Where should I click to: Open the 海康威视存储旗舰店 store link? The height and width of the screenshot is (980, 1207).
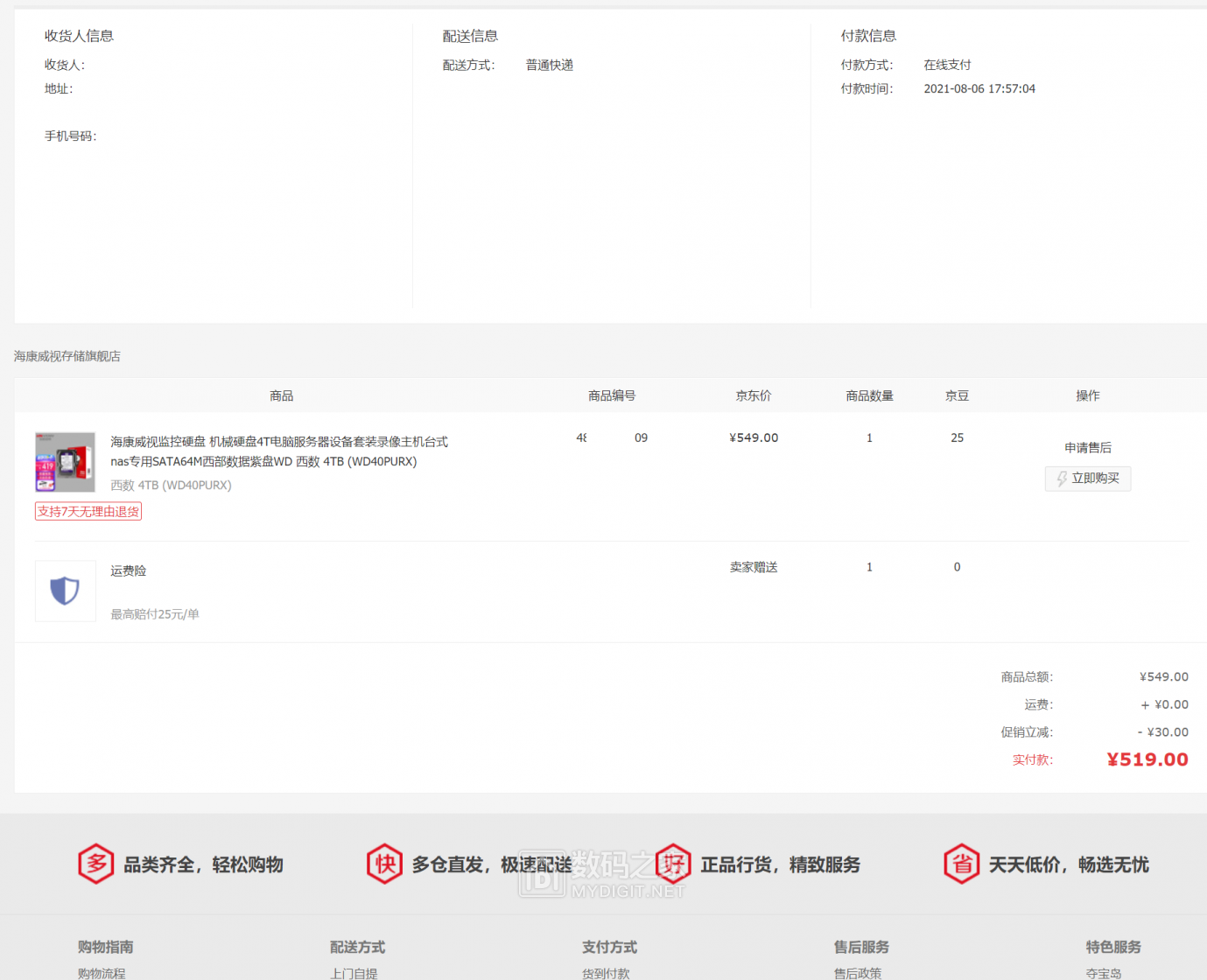tap(67, 356)
